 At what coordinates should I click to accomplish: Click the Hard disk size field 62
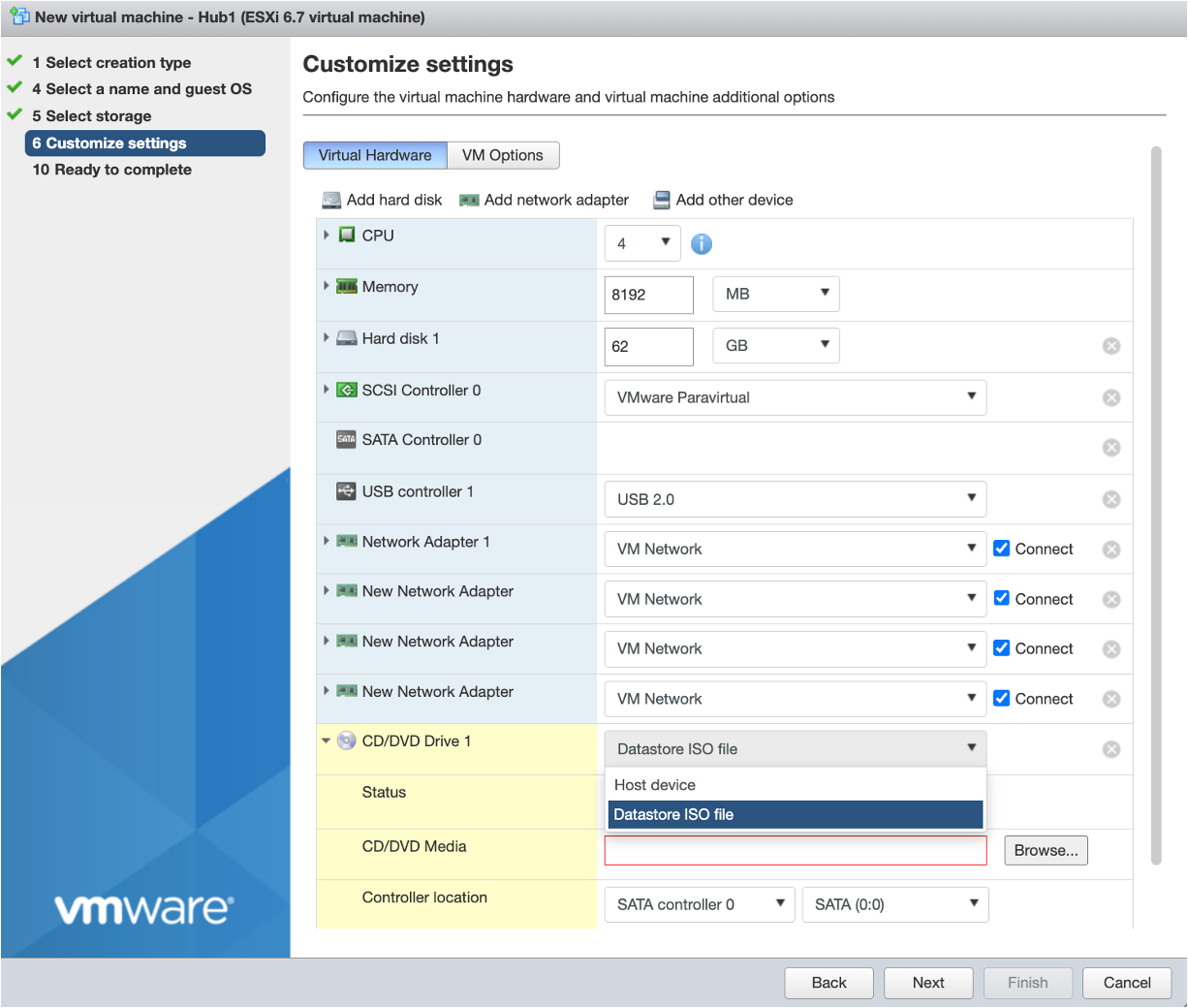click(x=649, y=346)
